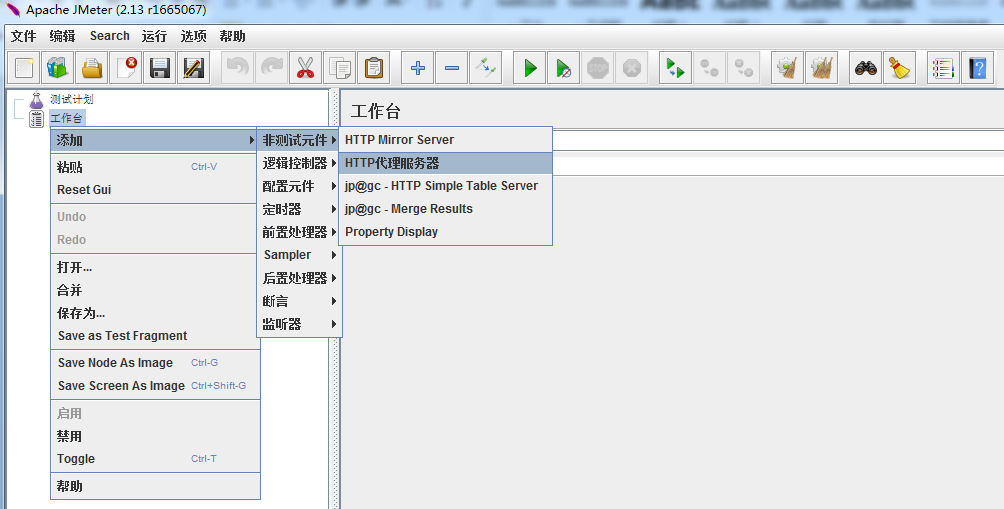
Task: Click the Toggle element enabled icon
Action: click(x=485, y=68)
